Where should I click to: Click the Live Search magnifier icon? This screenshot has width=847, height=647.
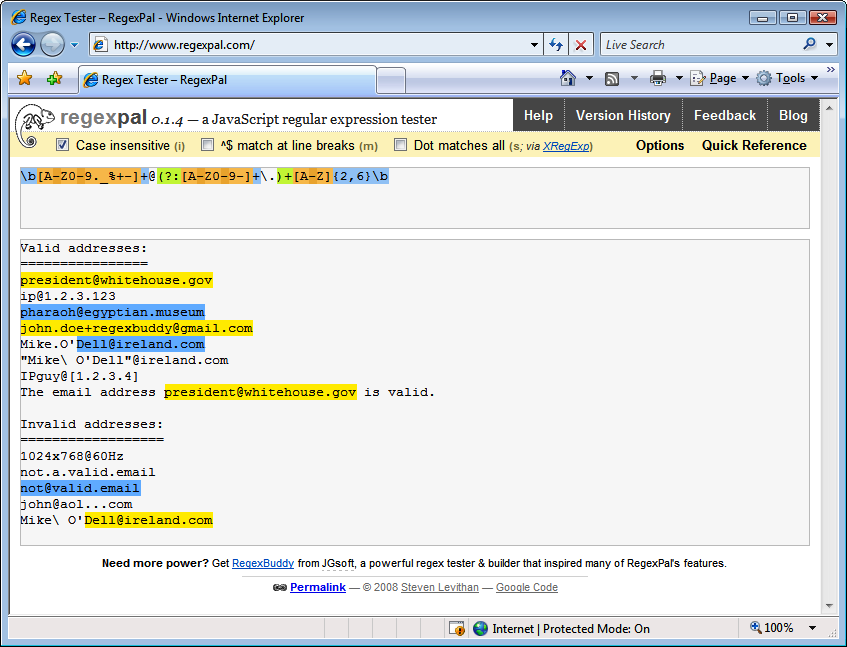pyautogui.click(x=809, y=44)
